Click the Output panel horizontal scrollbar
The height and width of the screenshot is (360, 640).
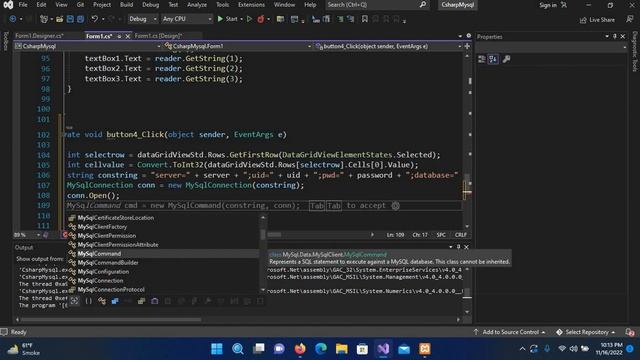(110, 320)
